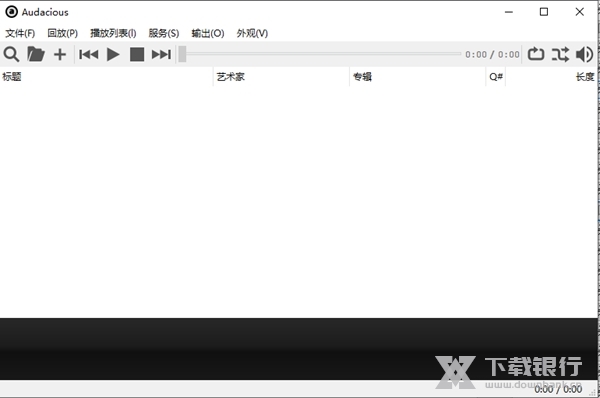Click the Q# column header
Screen dimensions: 600x398
496,77
